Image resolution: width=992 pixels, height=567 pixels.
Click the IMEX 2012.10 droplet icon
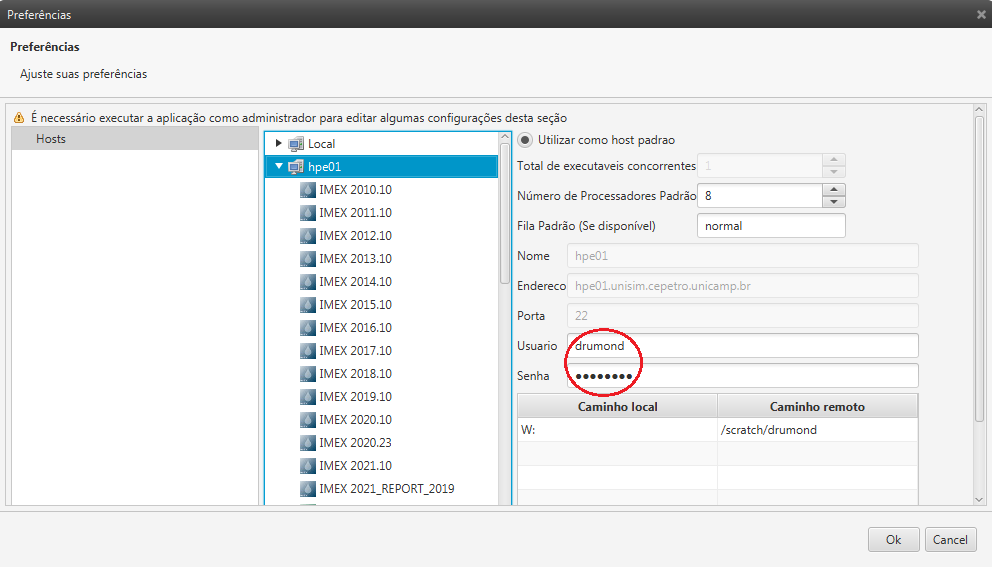[x=307, y=235]
